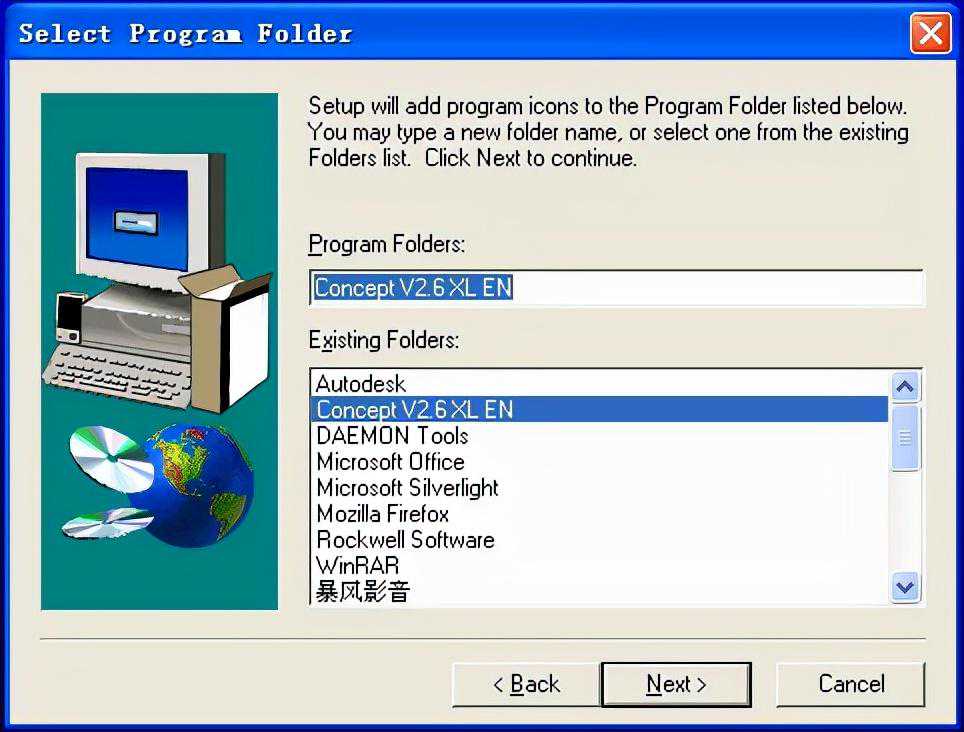
Task: Click the list scroll down arrow
Action: (x=905, y=587)
